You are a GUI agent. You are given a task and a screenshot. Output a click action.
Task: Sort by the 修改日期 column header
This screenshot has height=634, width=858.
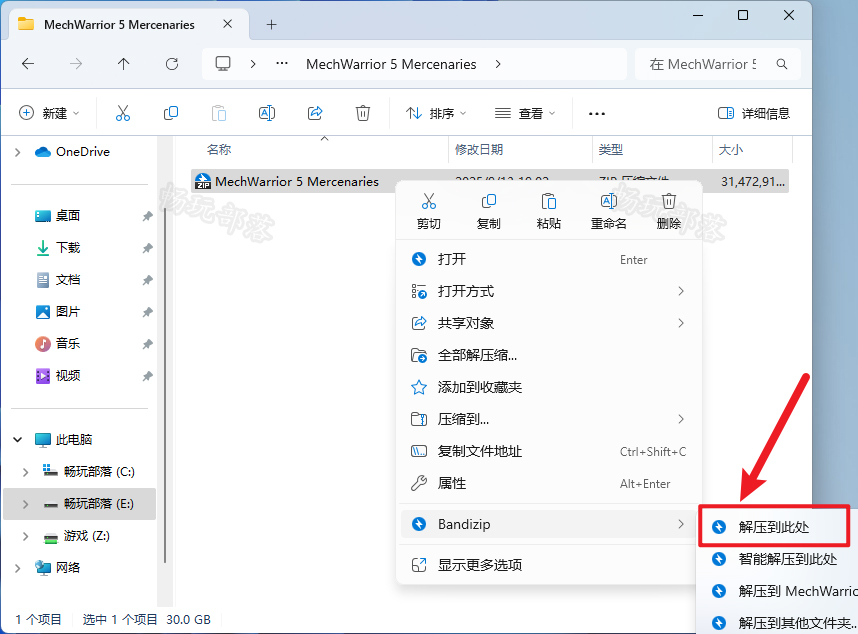tap(479, 149)
